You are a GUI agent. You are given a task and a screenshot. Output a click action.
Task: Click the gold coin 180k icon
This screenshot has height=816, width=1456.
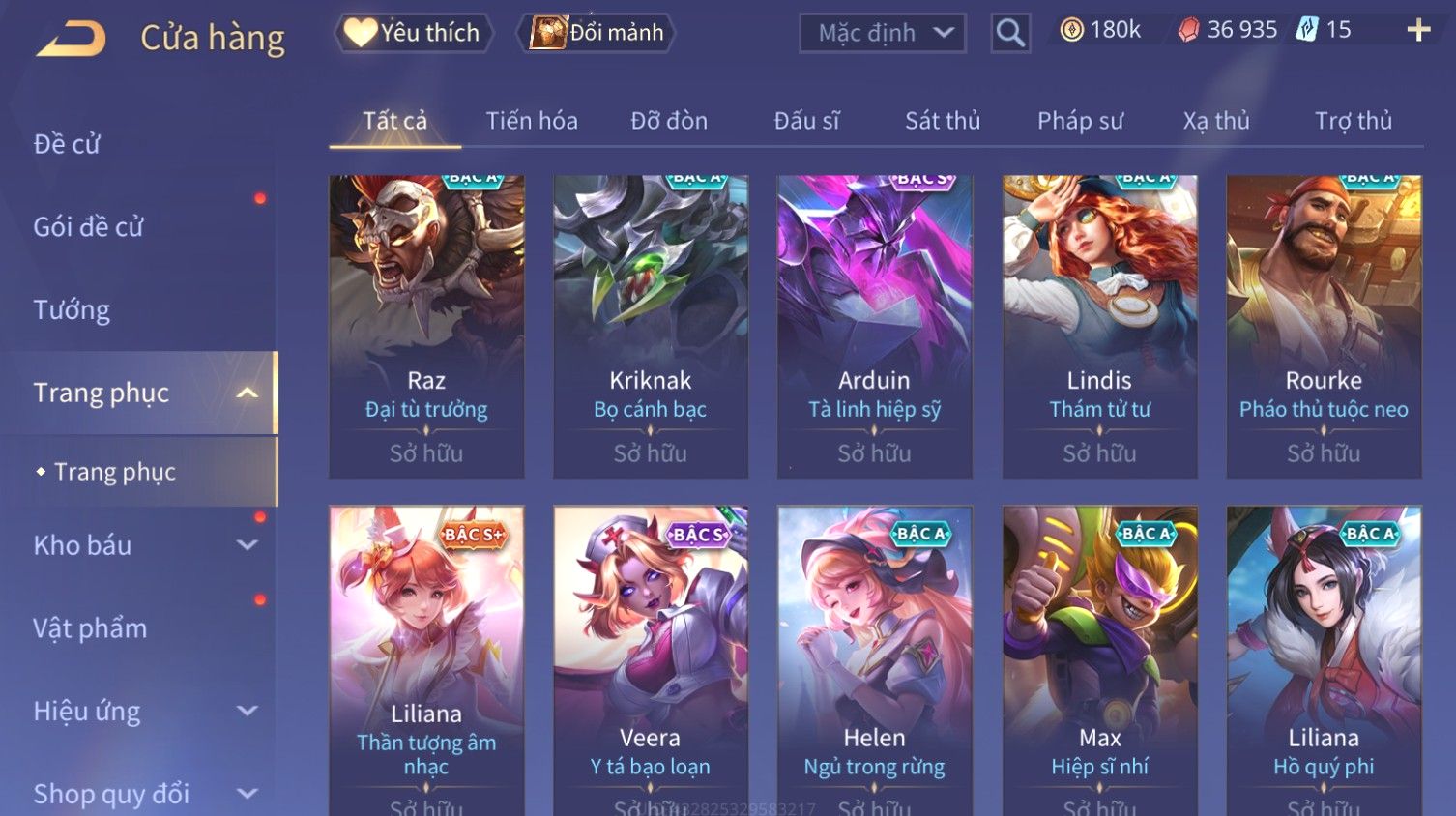coord(1071,31)
